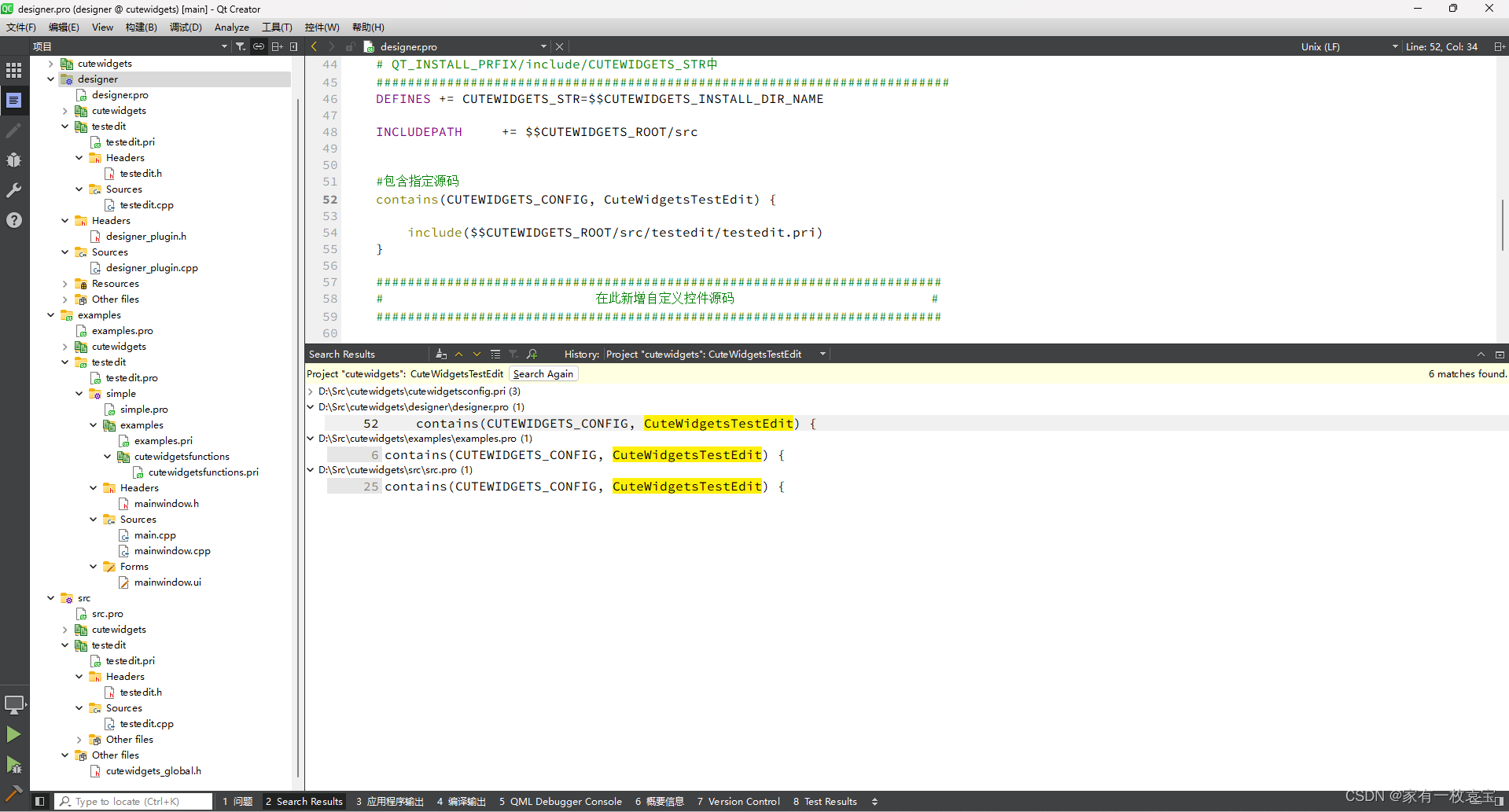This screenshot has height=812, width=1509.
Task: Collapse designer.pro search result group
Action: click(x=311, y=406)
